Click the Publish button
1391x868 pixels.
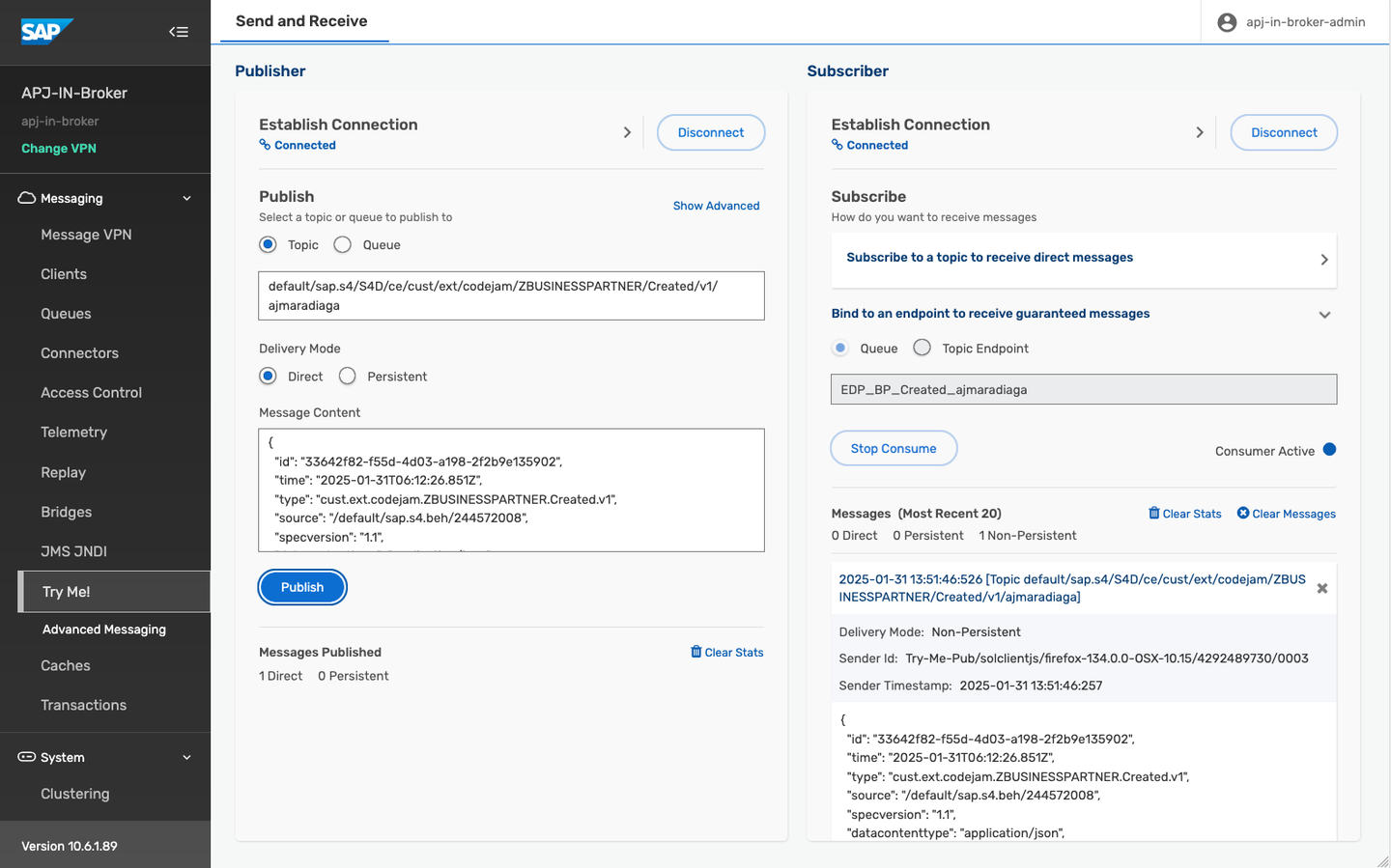tap(302, 587)
